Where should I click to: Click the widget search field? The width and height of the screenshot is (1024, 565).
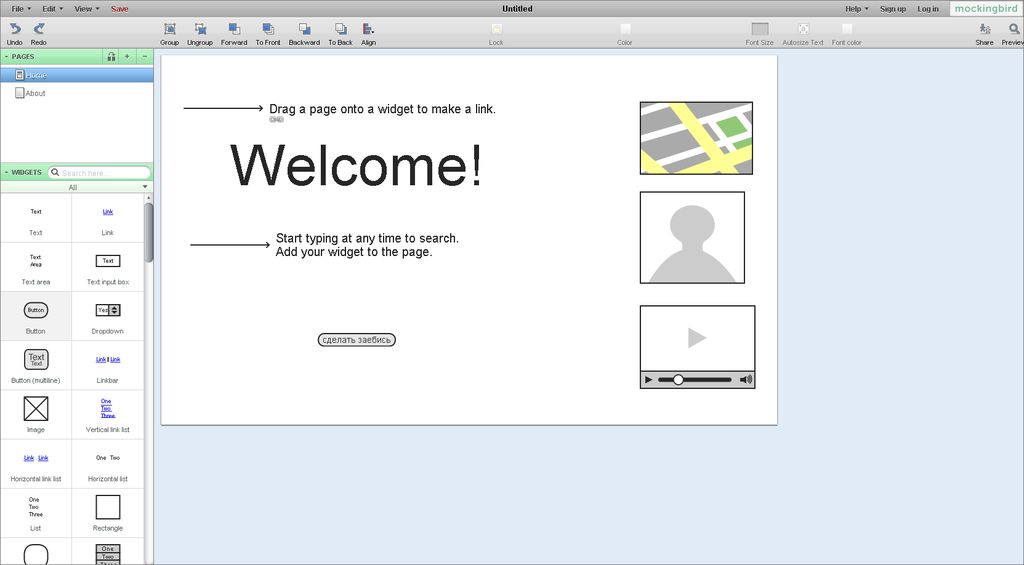pyautogui.click(x=100, y=172)
